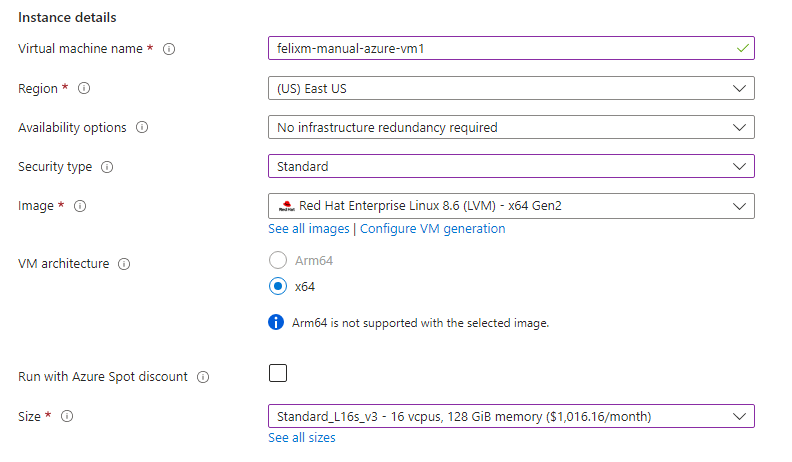Open Image dropdown with Red Hat Enterprise Linux

(x=511, y=206)
